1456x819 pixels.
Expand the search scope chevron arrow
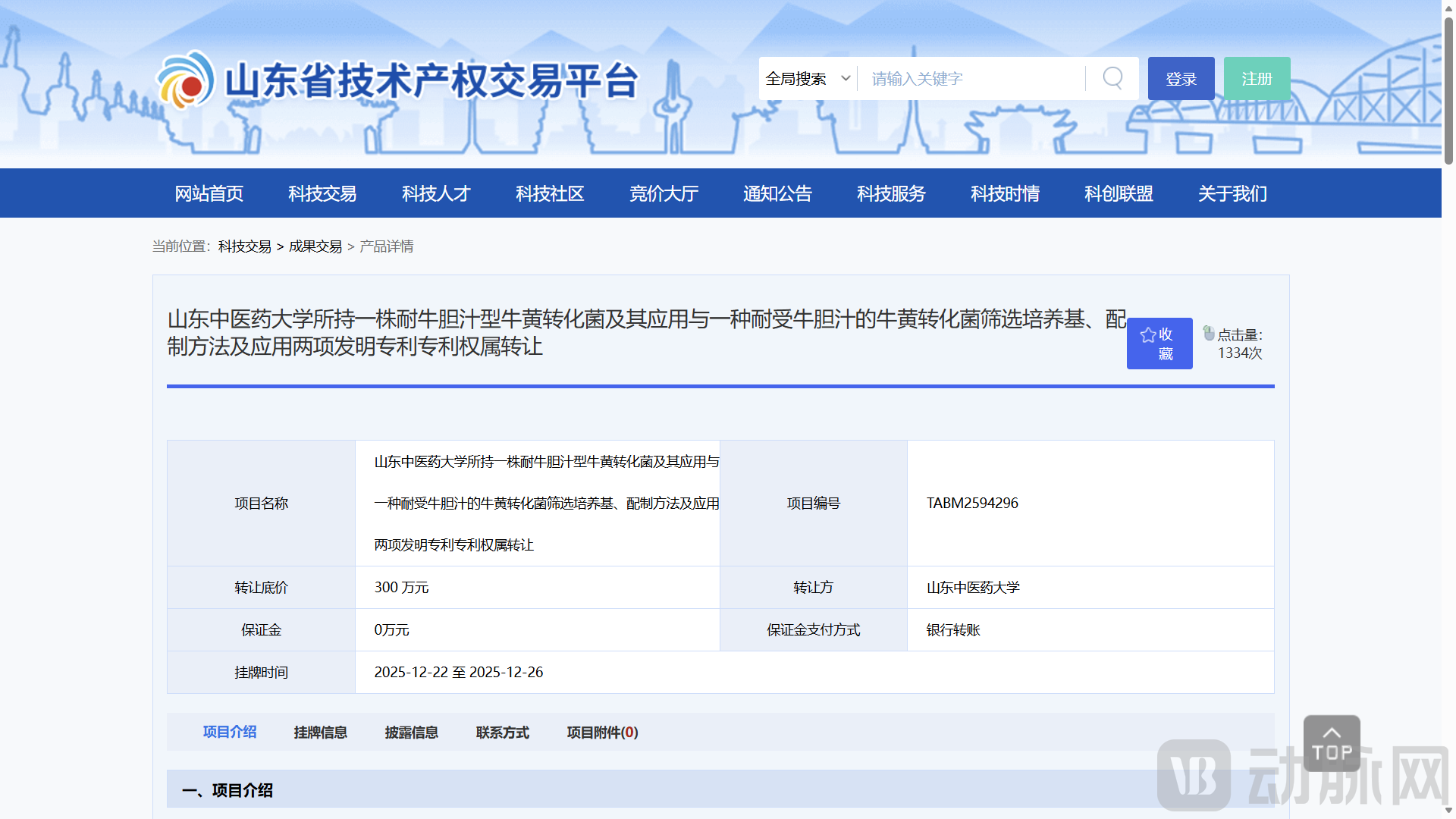[844, 78]
